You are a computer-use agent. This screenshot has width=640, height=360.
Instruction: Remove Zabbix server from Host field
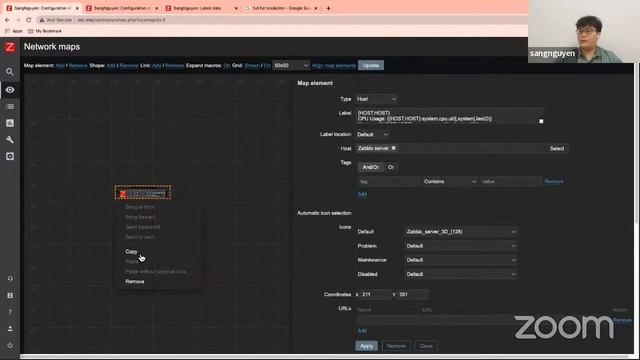coord(393,148)
